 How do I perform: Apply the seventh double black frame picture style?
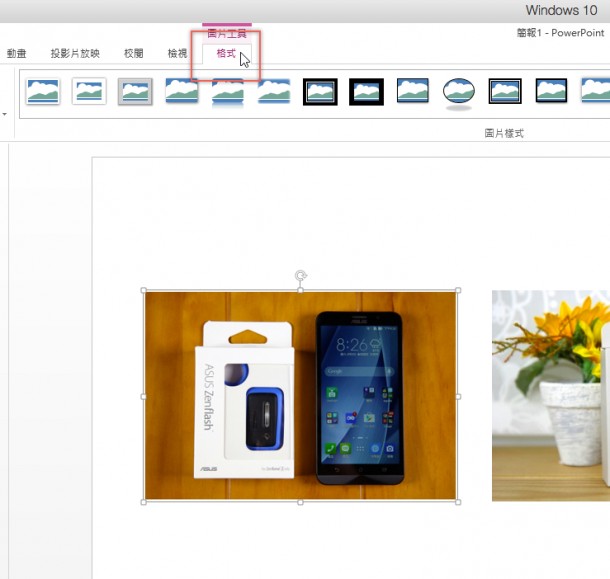pyautogui.click(x=320, y=92)
